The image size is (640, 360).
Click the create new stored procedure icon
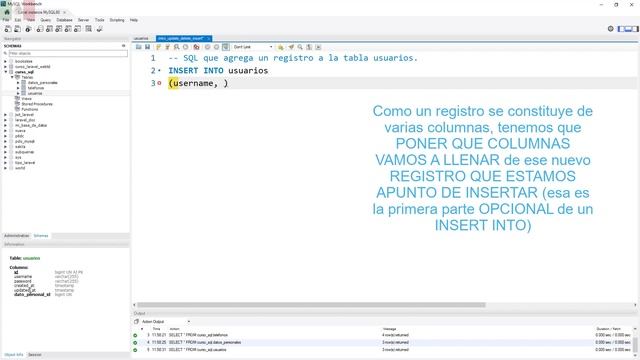click(x=68, y=29)
